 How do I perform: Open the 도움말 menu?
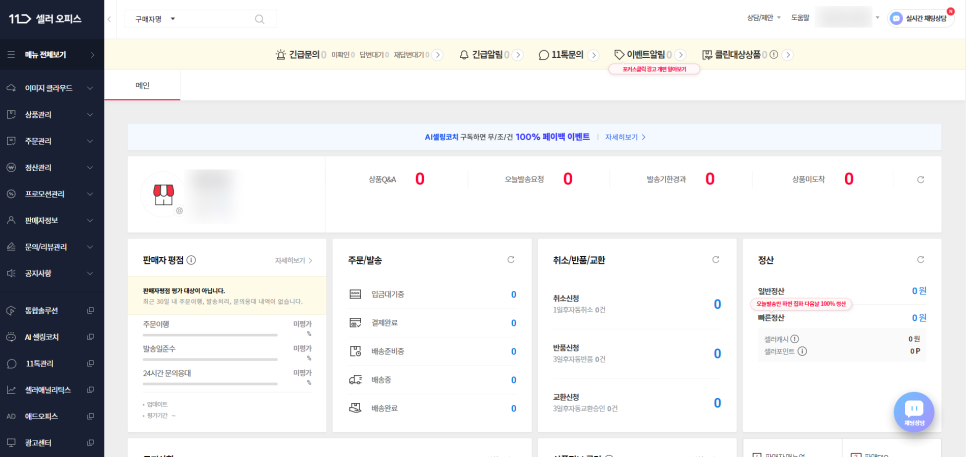point(800,18)
